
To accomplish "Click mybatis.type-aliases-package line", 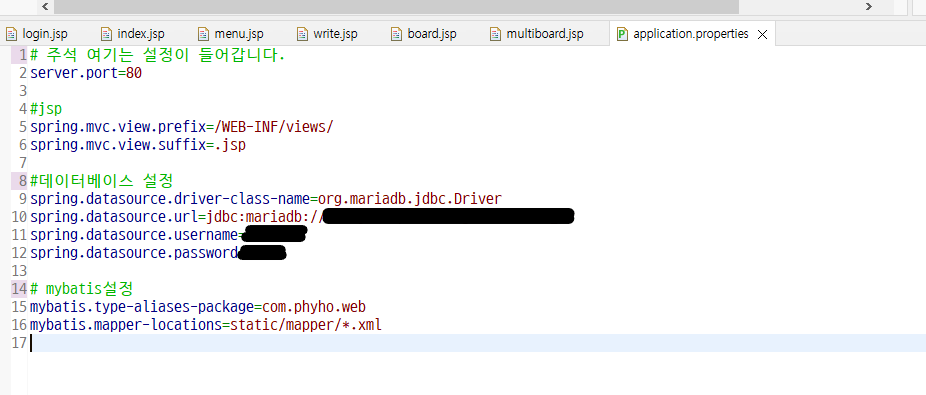I will point(198,306).
